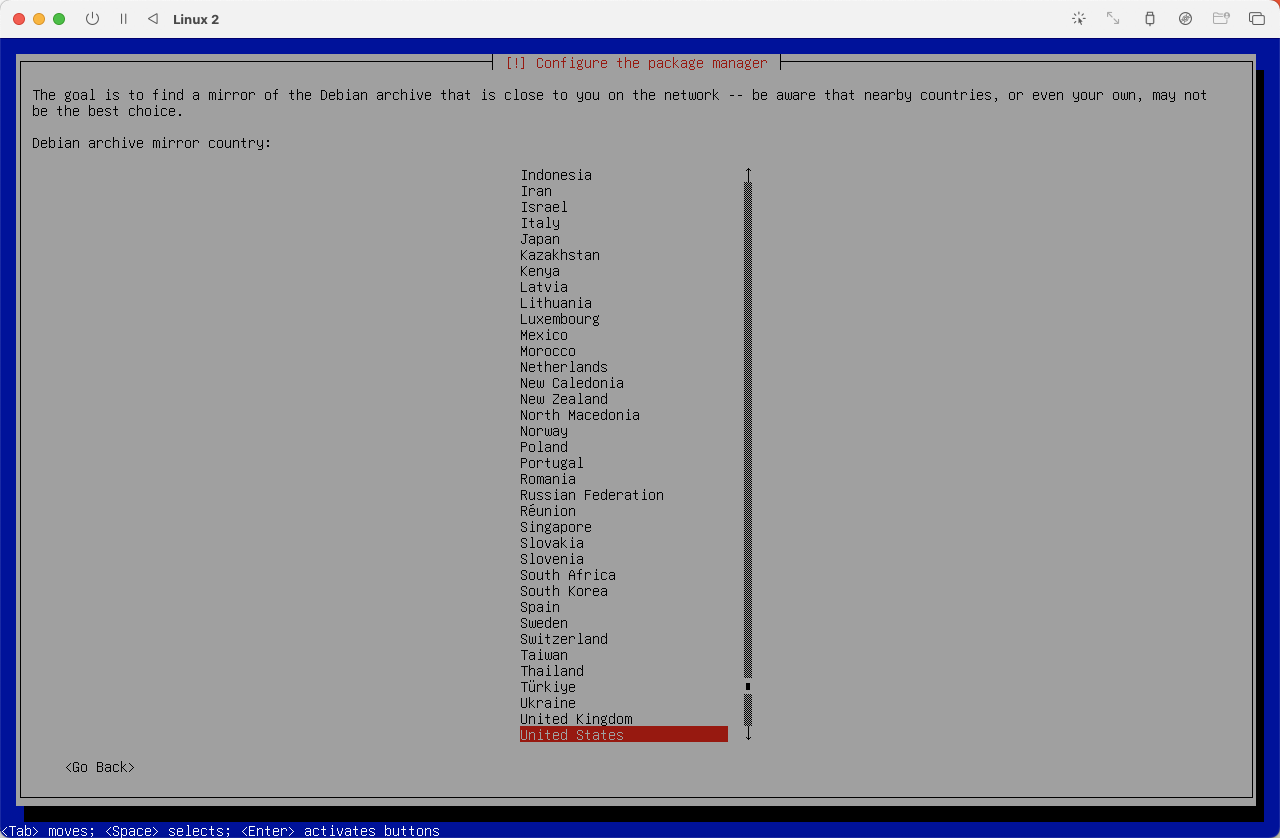Pause the Linux 2 virtual machine
This screenshot has width=1280, height=838.
(x=123, y=18)
